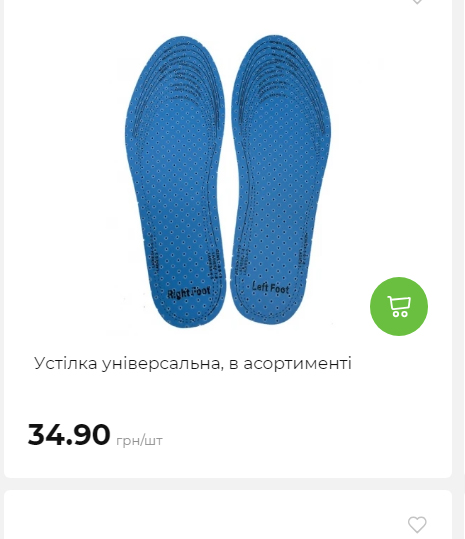This screenshot has width=465, height=539.
Task: Open product title Устілка універсальна, в асортименті
Action: click(193, 363)
